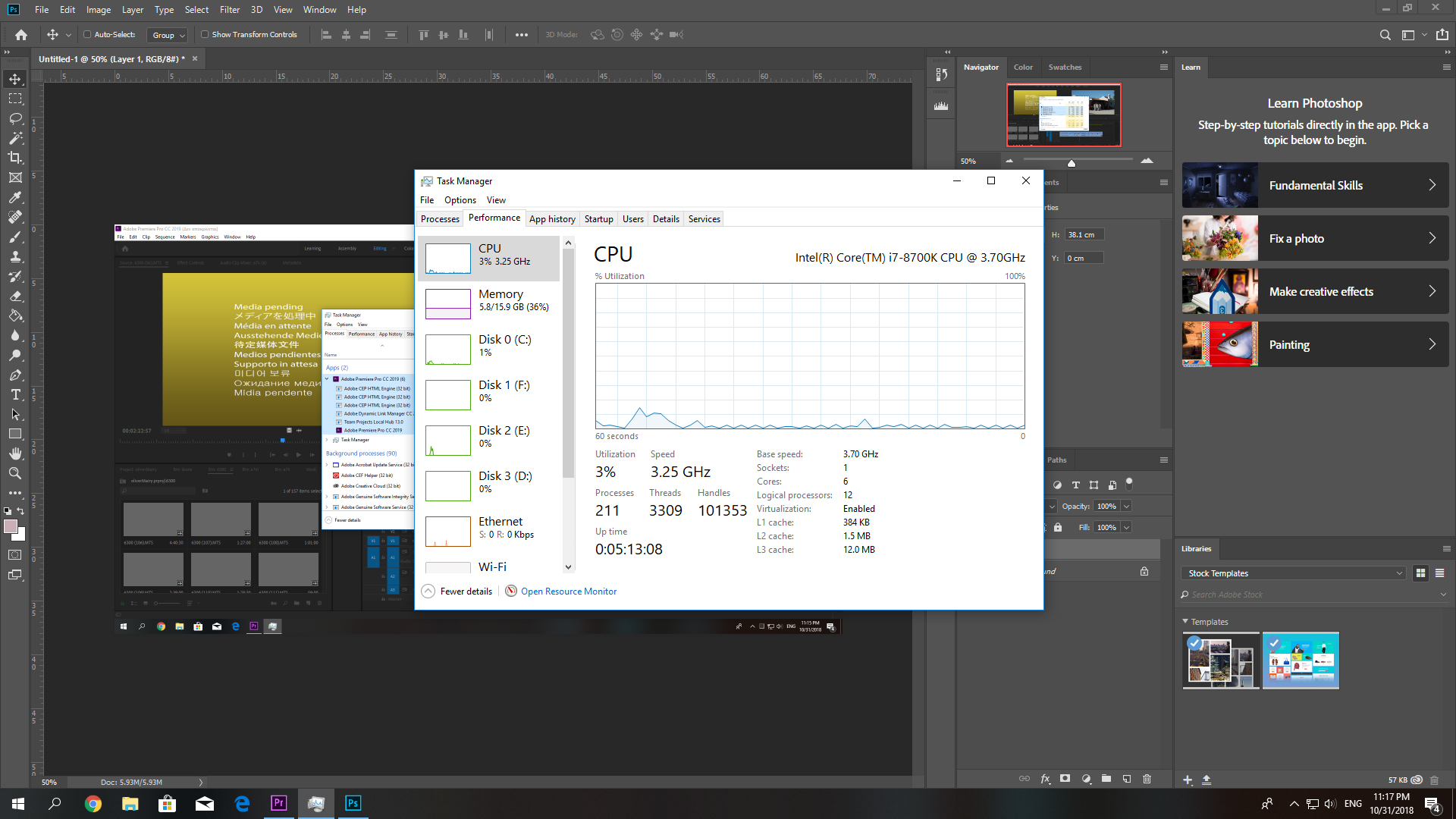Select the Lasso tool

coord(15,118)
